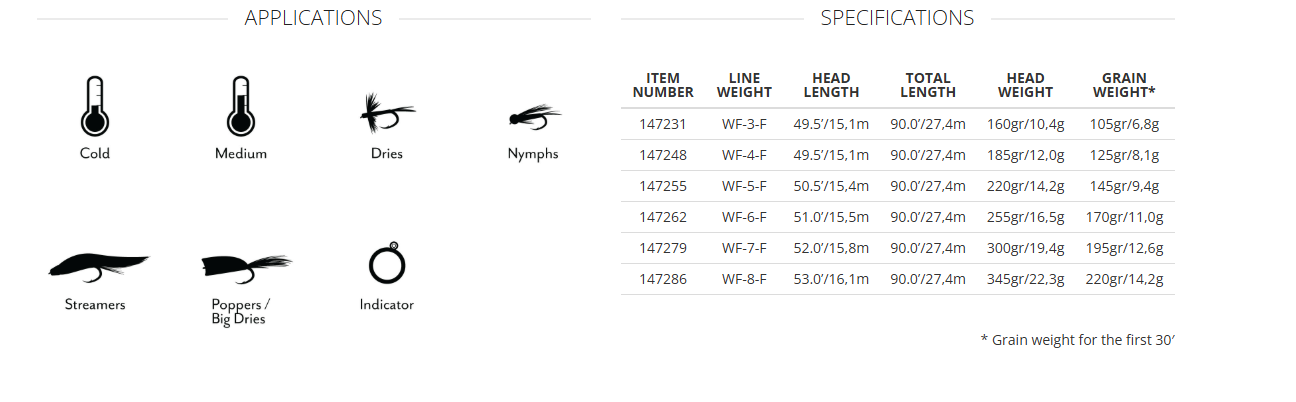Viewport: 1296px width, 402px height.
Task: Select the Dries fly icon
Action: click(x=386, y=115)
